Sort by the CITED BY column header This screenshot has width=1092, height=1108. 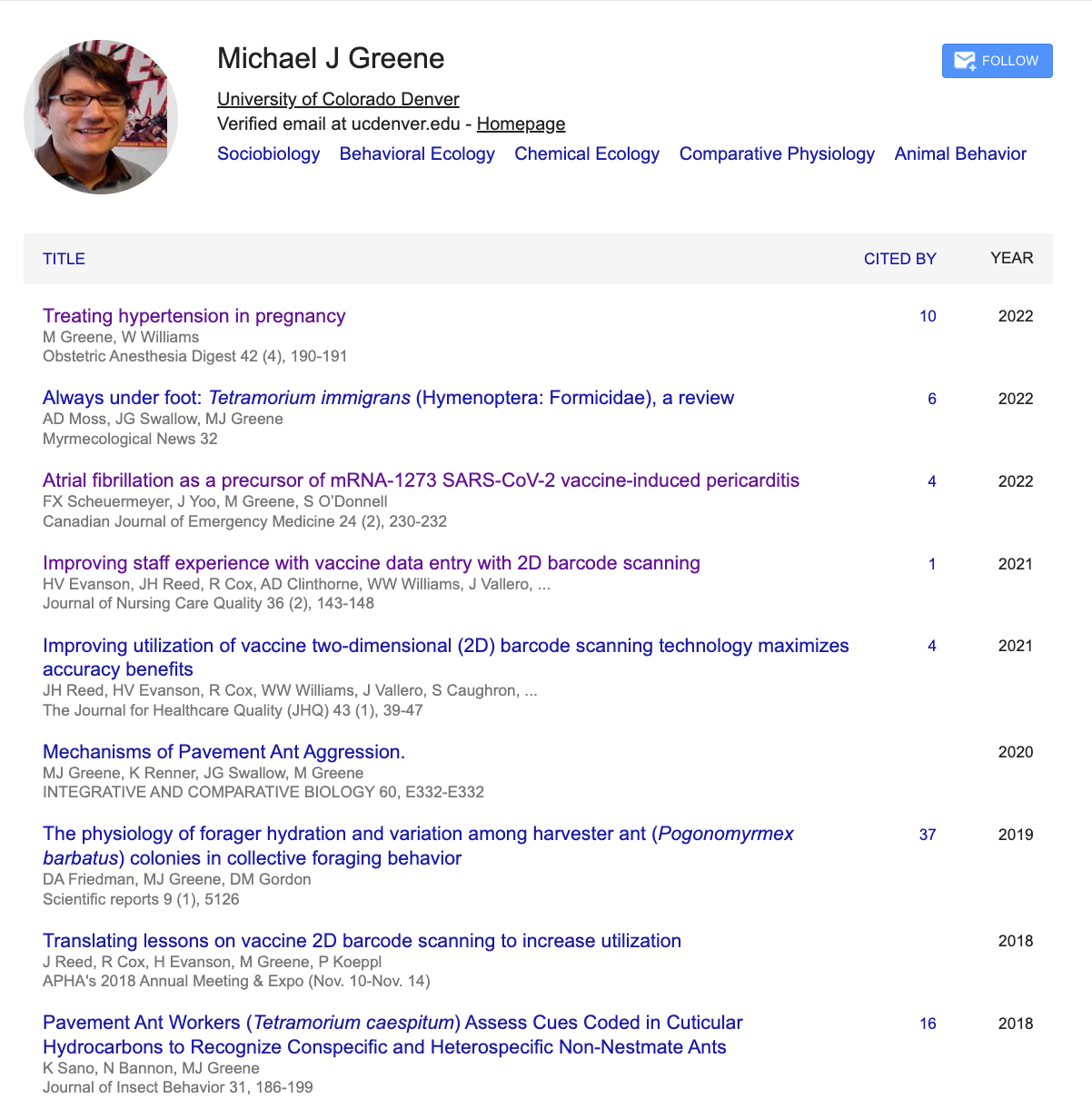(899, 259)
